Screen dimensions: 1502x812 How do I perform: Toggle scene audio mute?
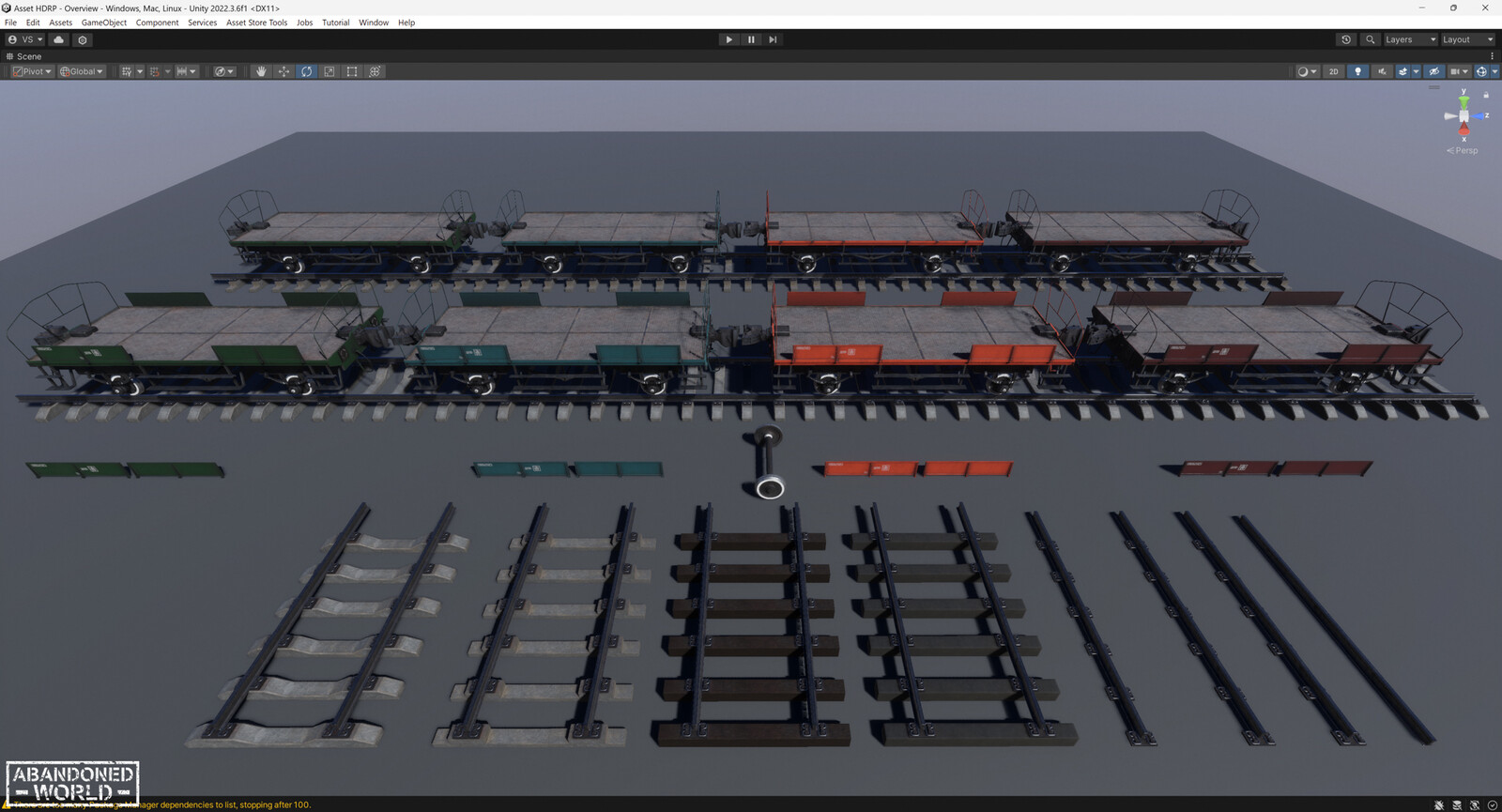click(1381, 71)
